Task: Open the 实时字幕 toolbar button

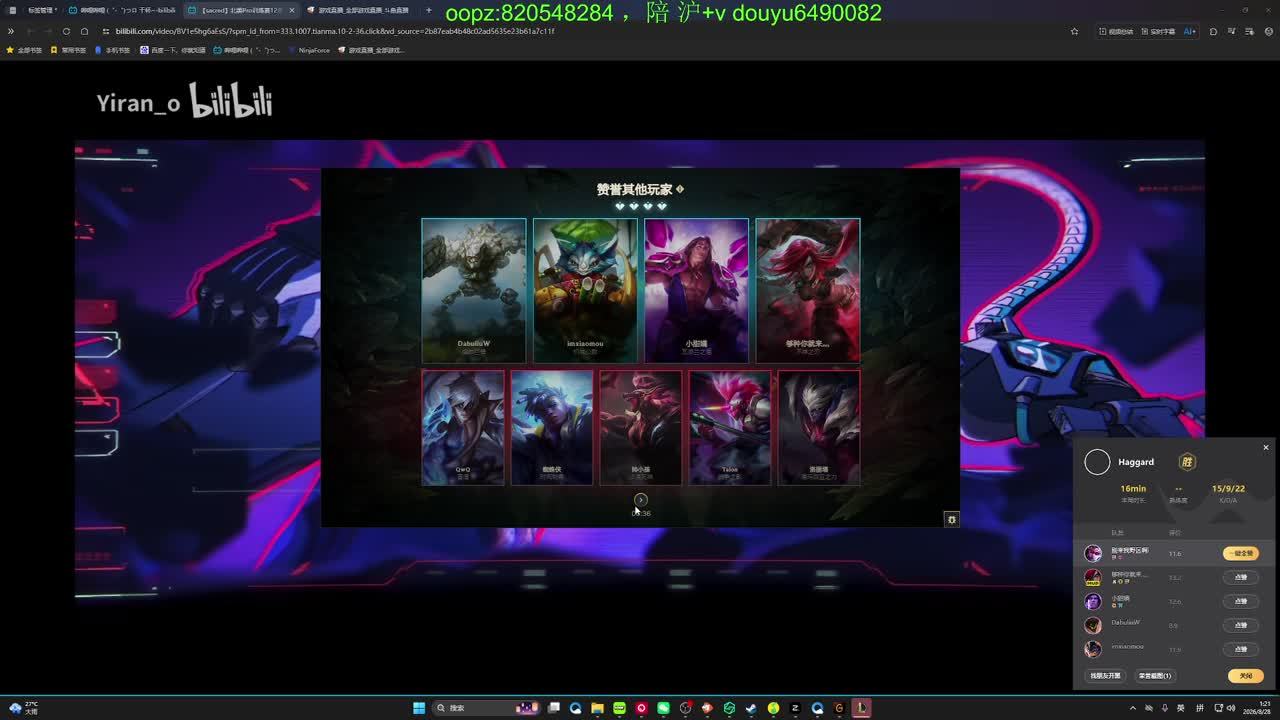Action: point(1158,31)
